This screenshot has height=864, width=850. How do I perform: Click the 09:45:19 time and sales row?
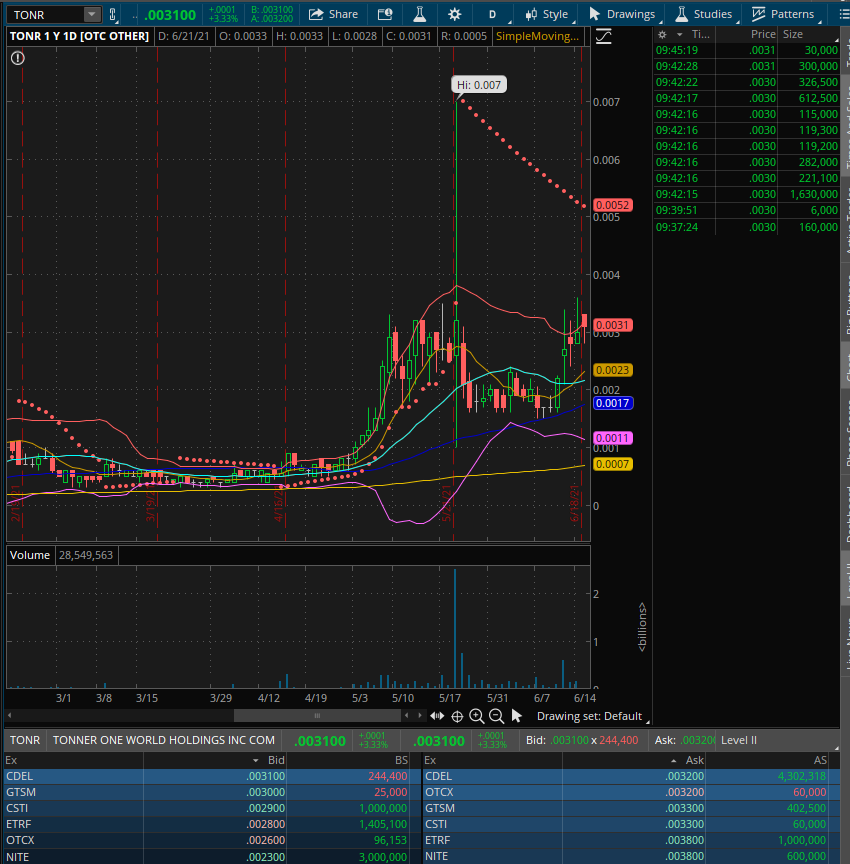746,50
